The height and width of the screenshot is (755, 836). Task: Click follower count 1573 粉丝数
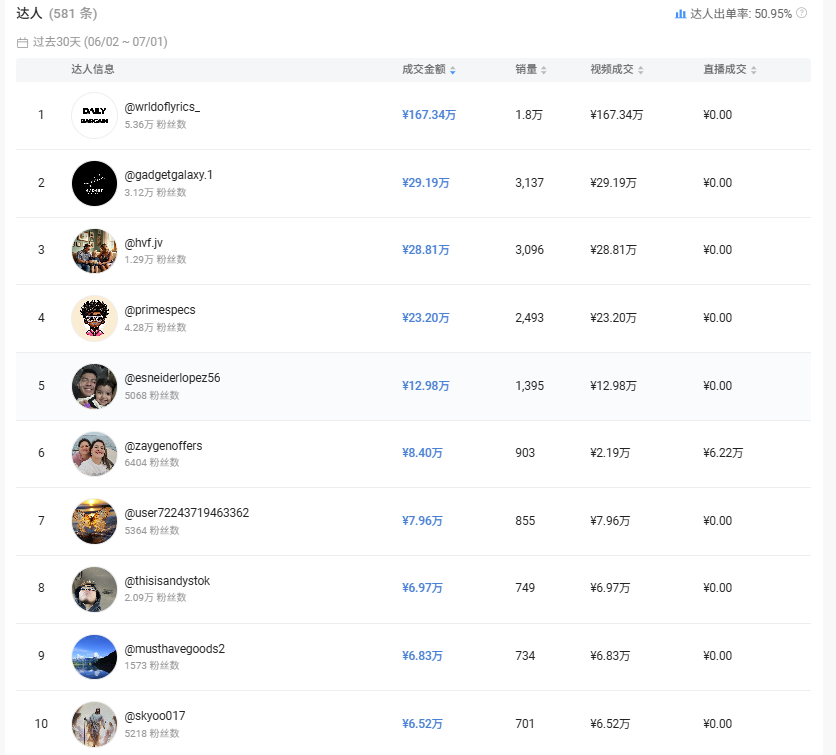(152, 665)
